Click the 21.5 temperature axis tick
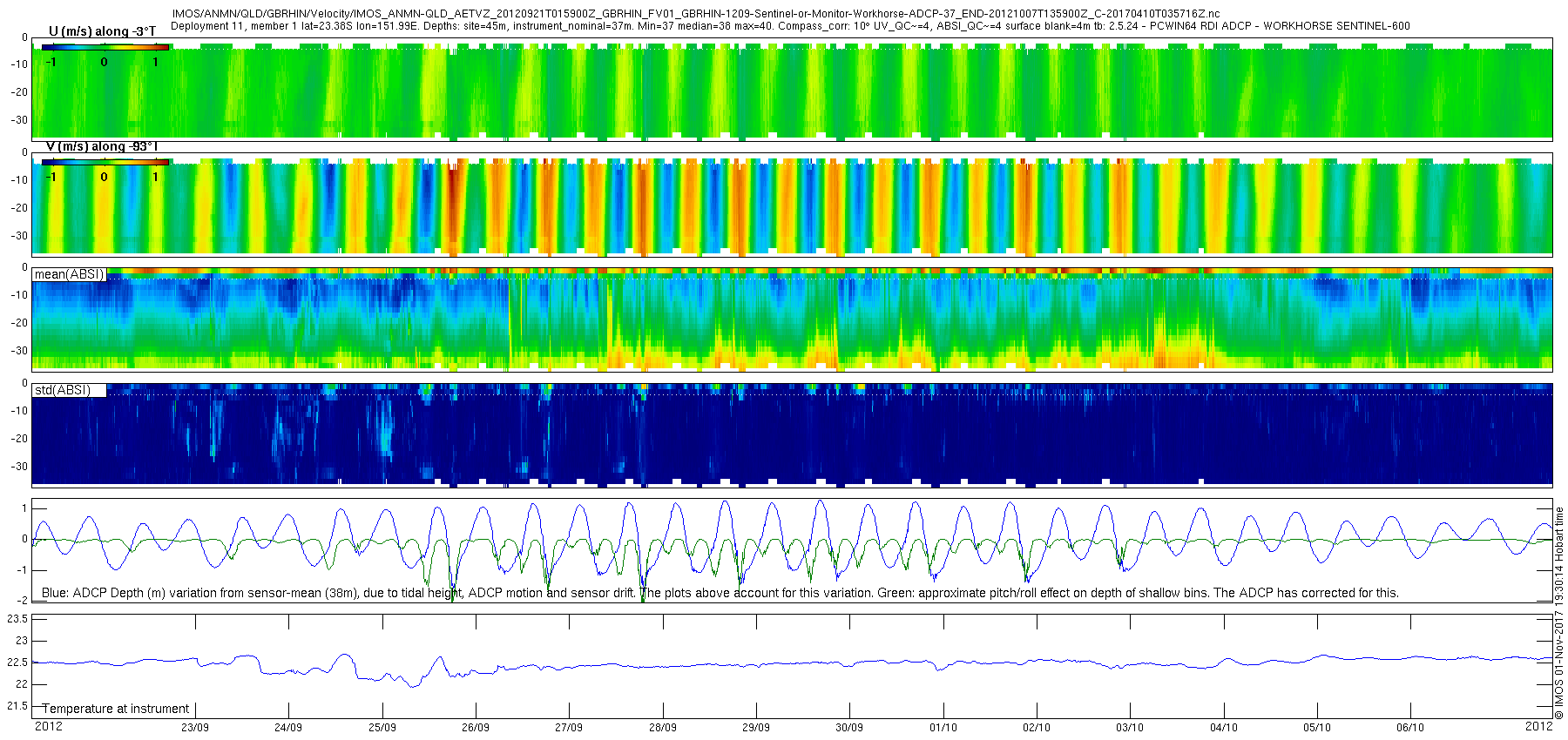This screenshot has width=1568, height=740. pos(17,706)
